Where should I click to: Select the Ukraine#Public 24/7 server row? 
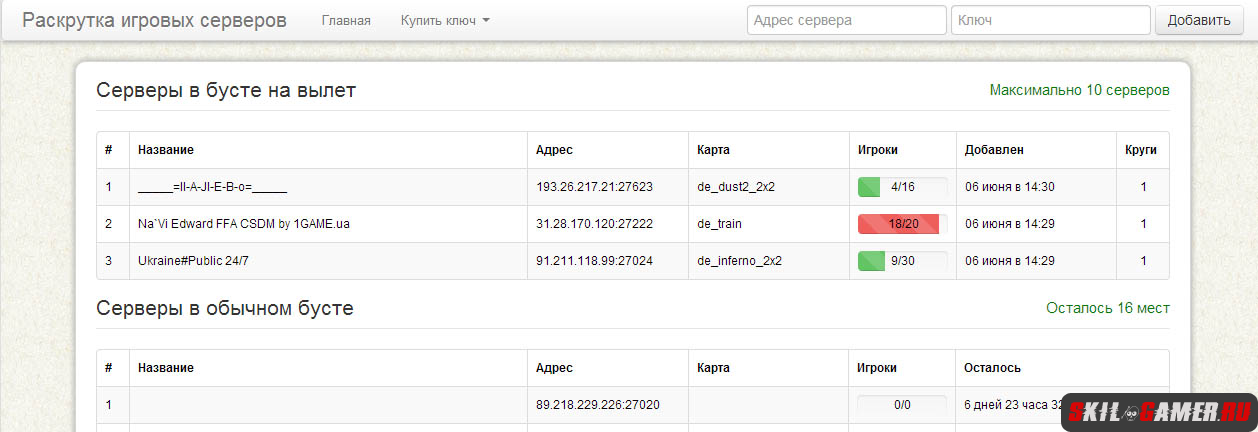click(632, 261)
